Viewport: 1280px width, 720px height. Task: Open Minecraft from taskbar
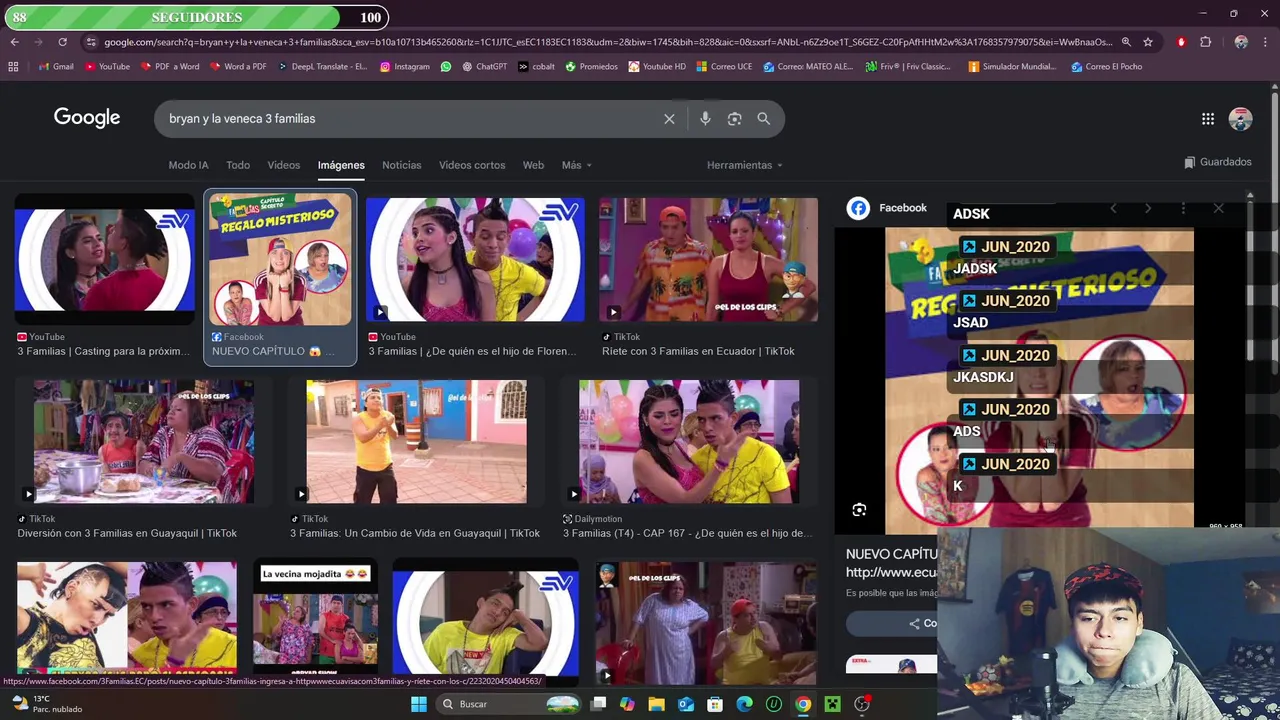coord(832,704)
